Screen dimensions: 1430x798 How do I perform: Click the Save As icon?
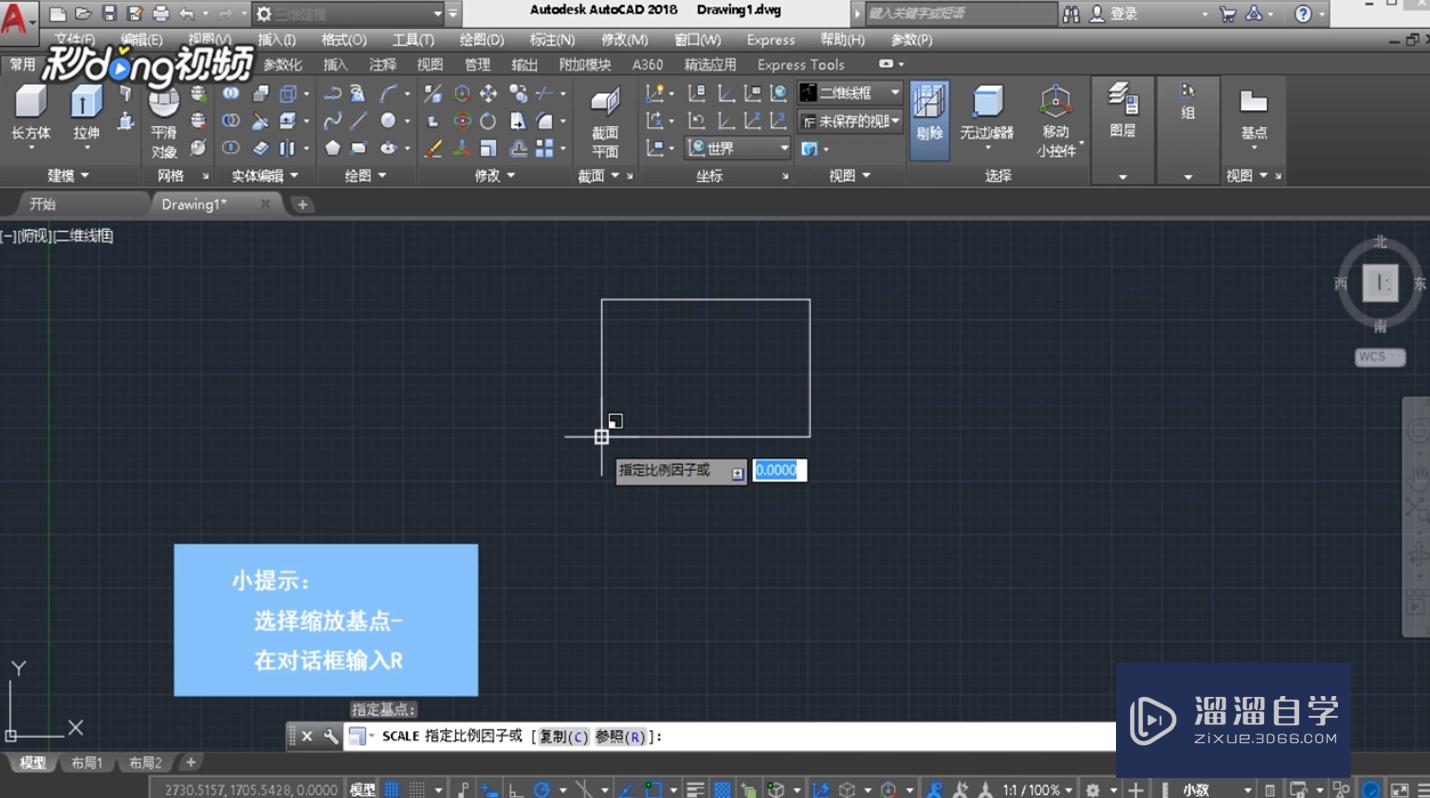[135, 14]
